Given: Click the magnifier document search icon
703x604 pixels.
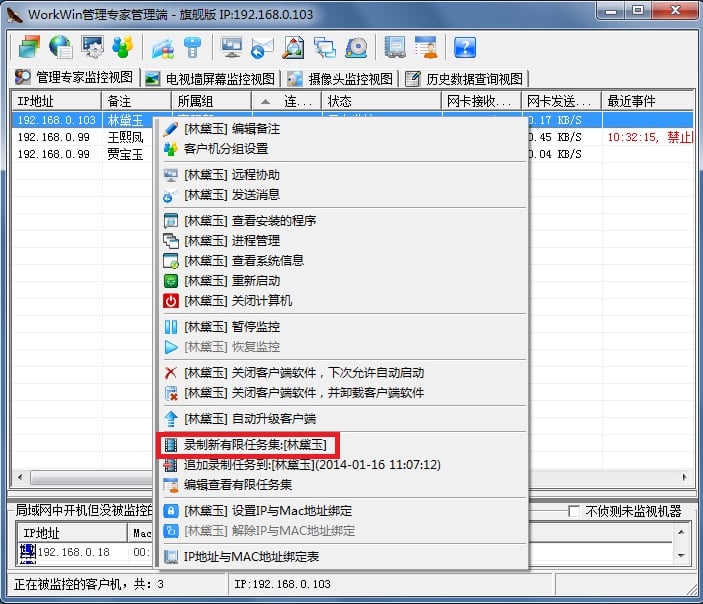Looking at the screenshot, I should [x=293, y=48].
